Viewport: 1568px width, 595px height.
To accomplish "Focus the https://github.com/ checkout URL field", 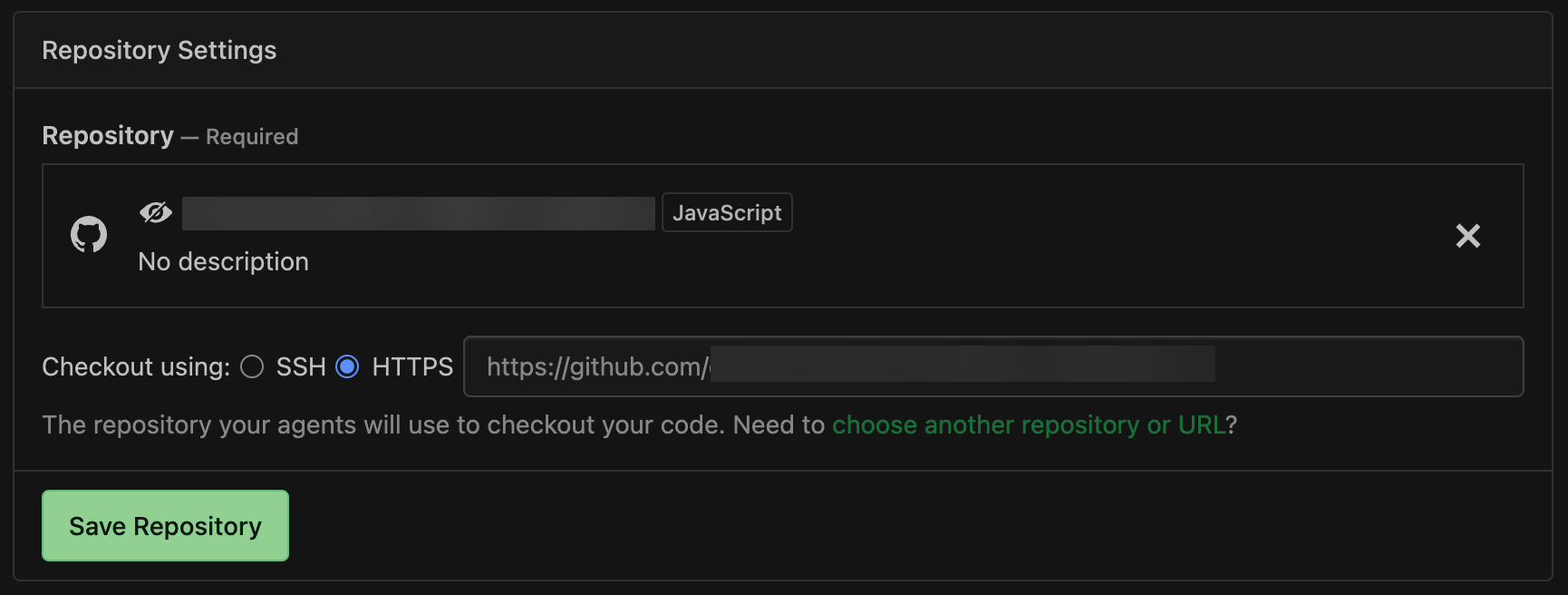I will click(x=1360, y=366).
